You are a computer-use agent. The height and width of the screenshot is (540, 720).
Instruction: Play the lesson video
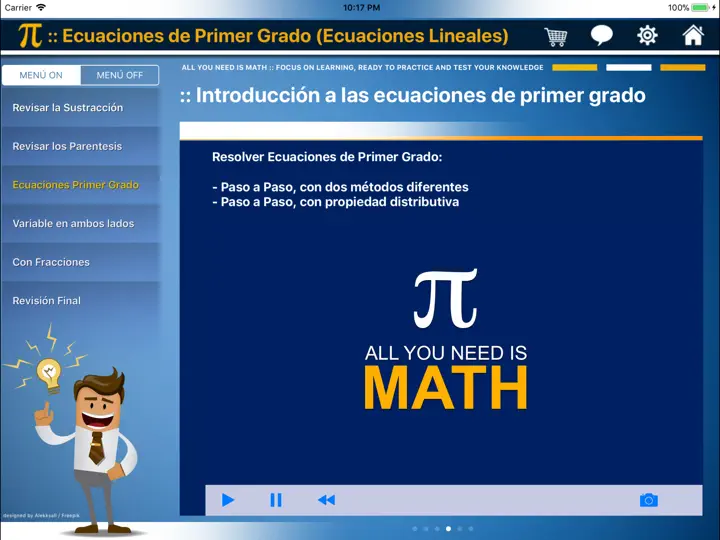(228, 500)
